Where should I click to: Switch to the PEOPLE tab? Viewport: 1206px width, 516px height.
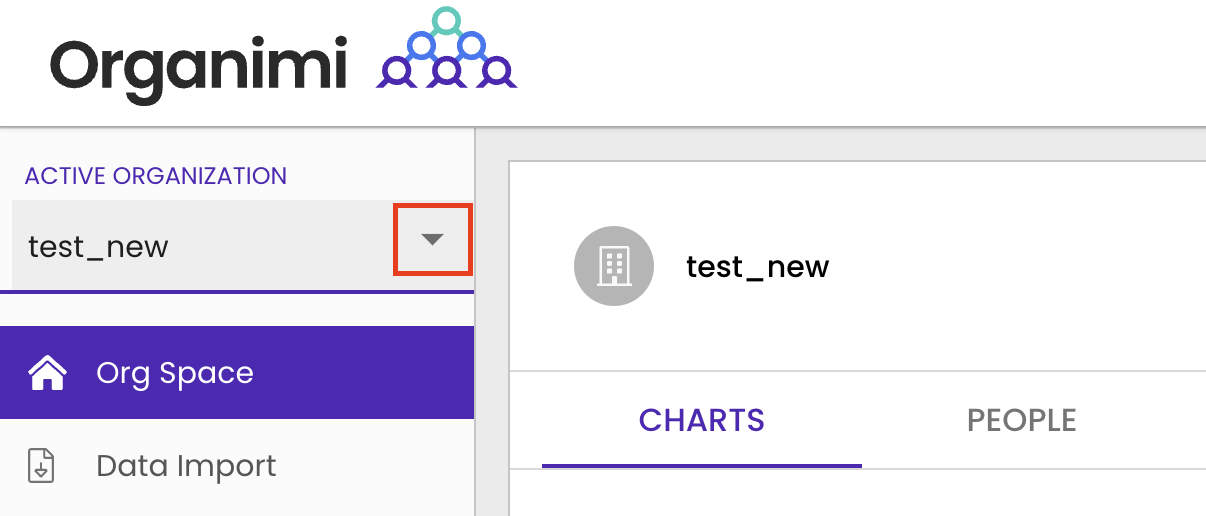coord(1021,420)
